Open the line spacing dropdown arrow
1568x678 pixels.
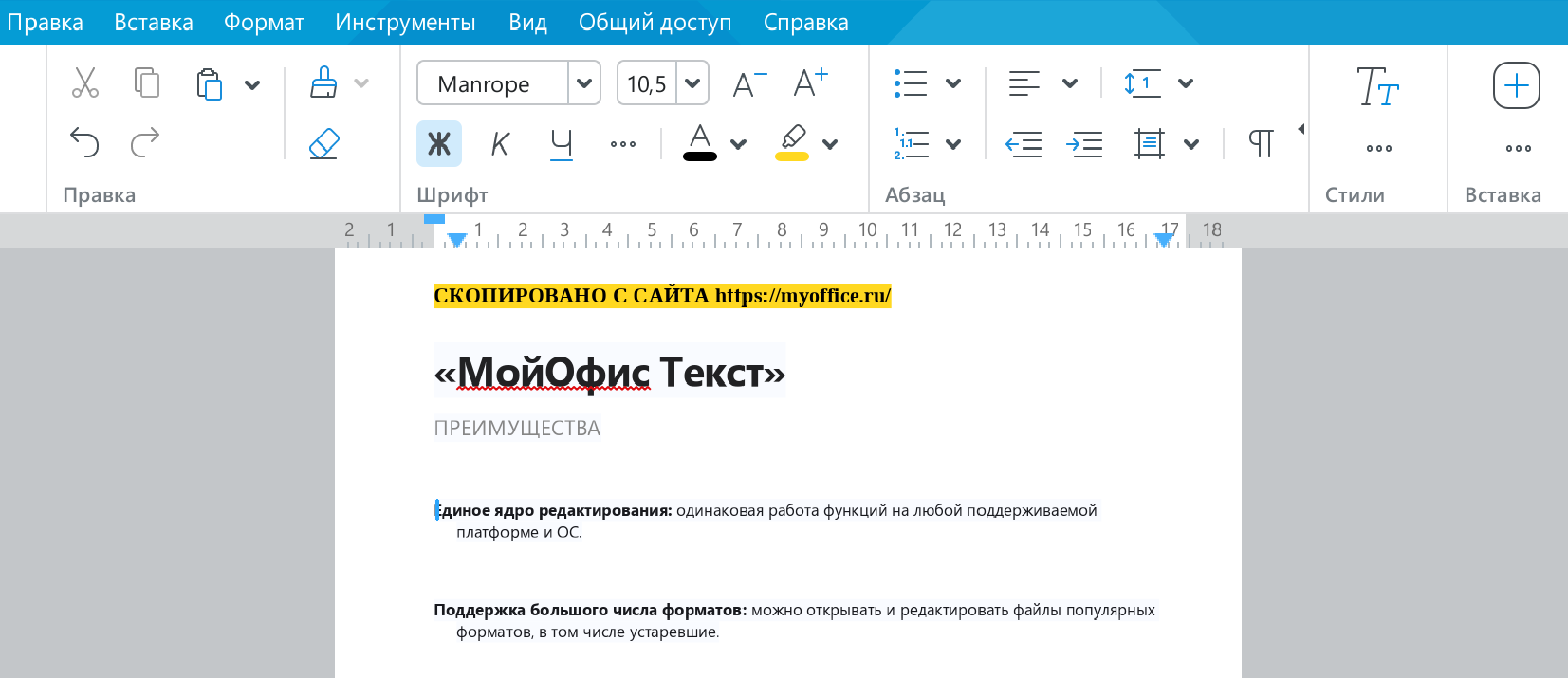1185,83
